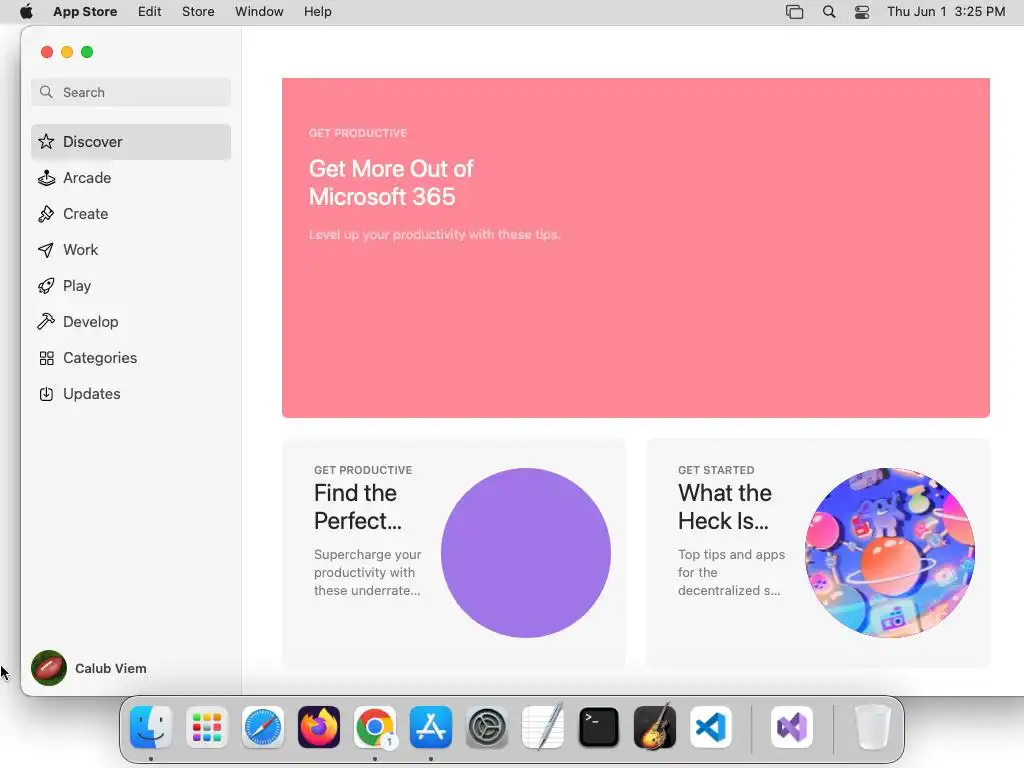Click the Level up your productivity subtitle
Image resolution: width=1024 pixels, height=768 pixels.
point(434,234)
